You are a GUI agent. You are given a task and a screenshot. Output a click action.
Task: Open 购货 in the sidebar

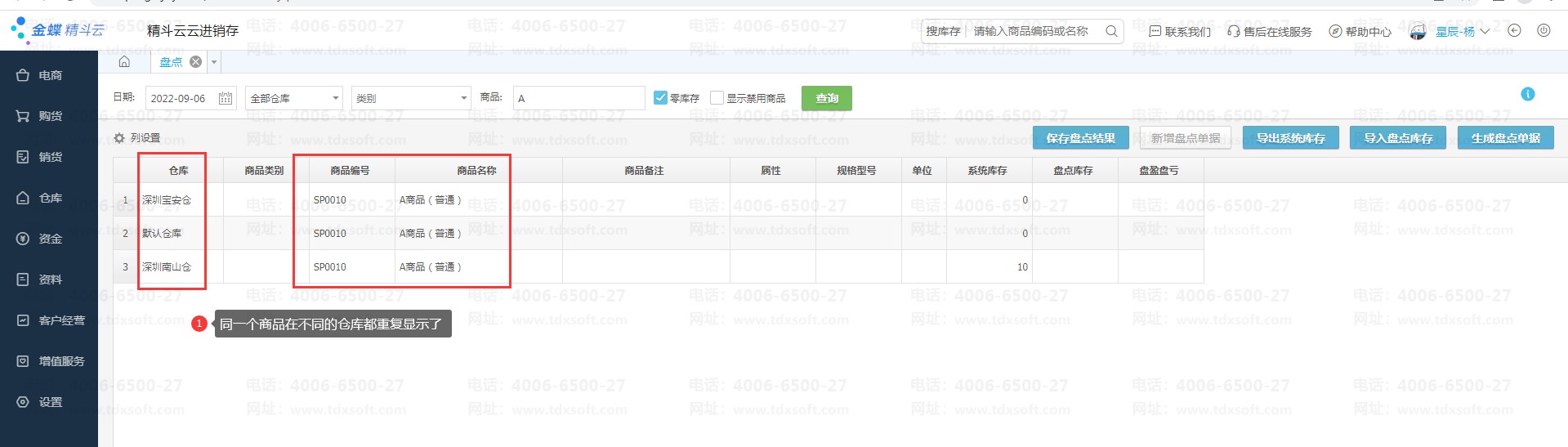coord(49,116)
